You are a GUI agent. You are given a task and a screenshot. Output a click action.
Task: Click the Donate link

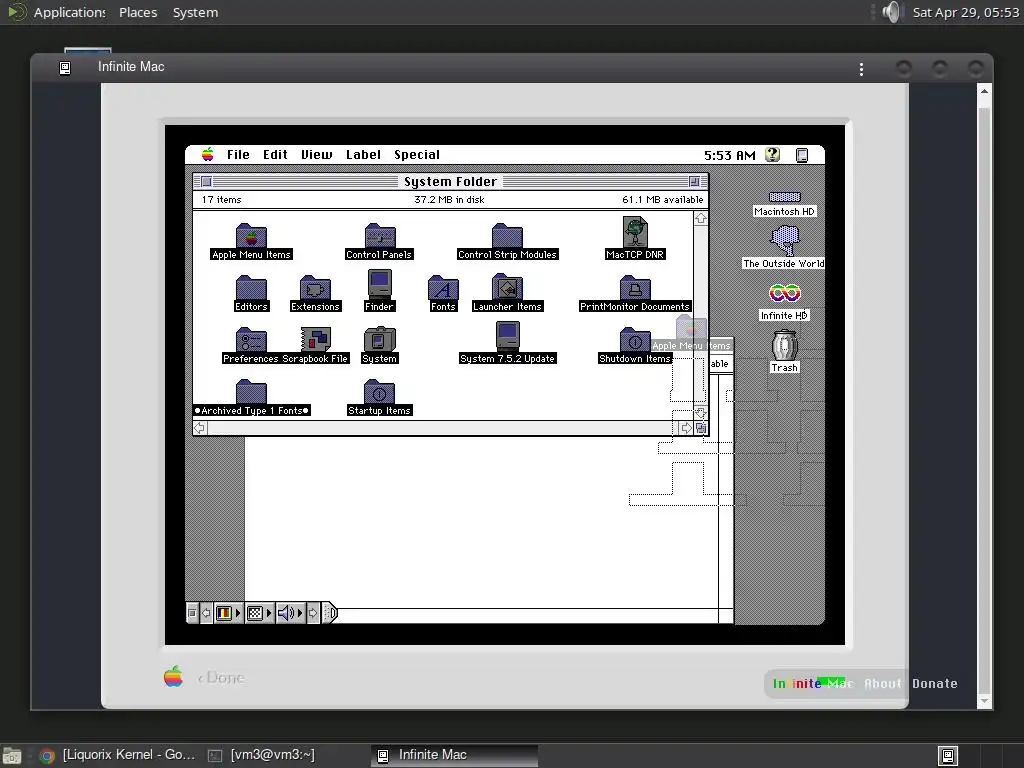[935, 684]
